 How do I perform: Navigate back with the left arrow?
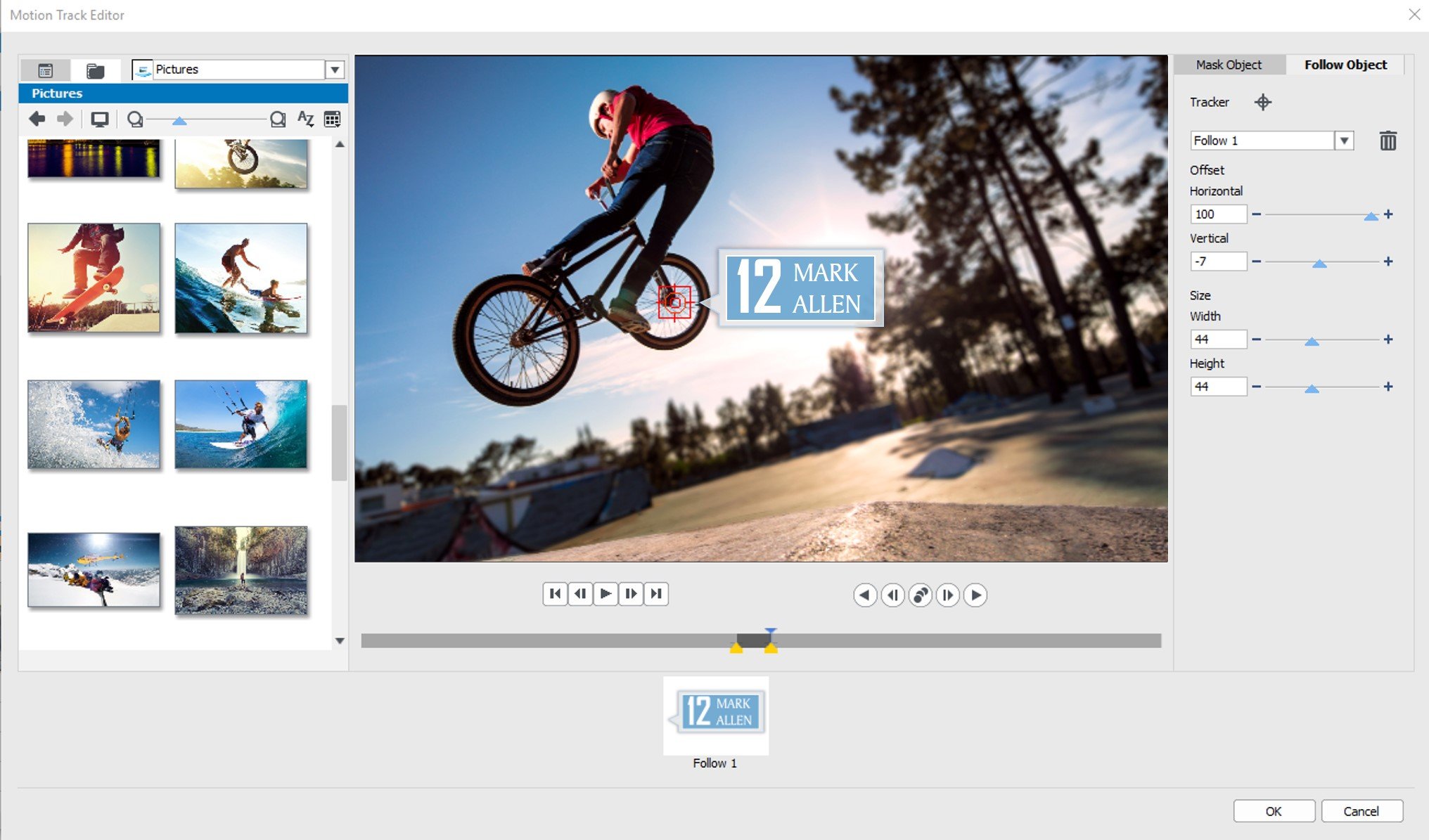(x=37, y=119)
